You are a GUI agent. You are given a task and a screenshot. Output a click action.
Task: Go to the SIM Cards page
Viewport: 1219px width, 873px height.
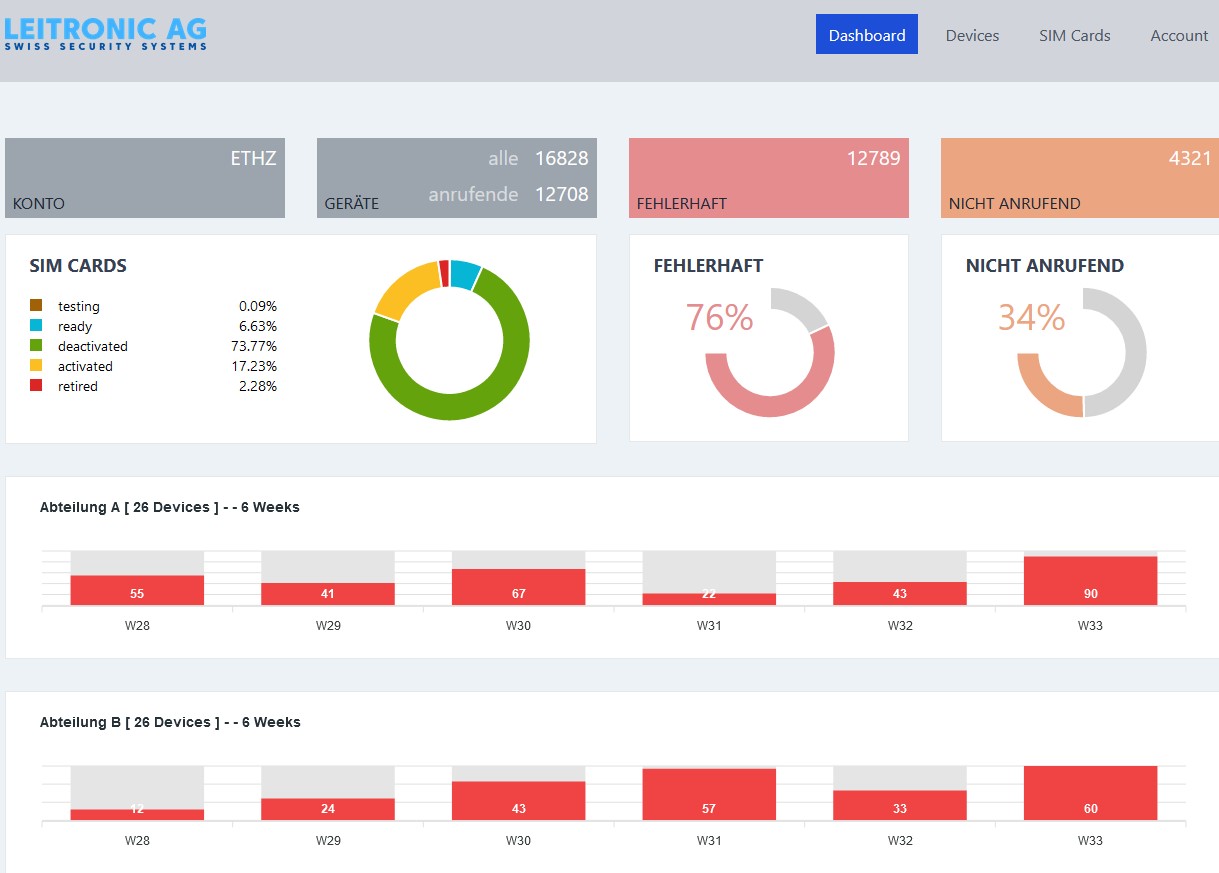(x=1074, y=35)
